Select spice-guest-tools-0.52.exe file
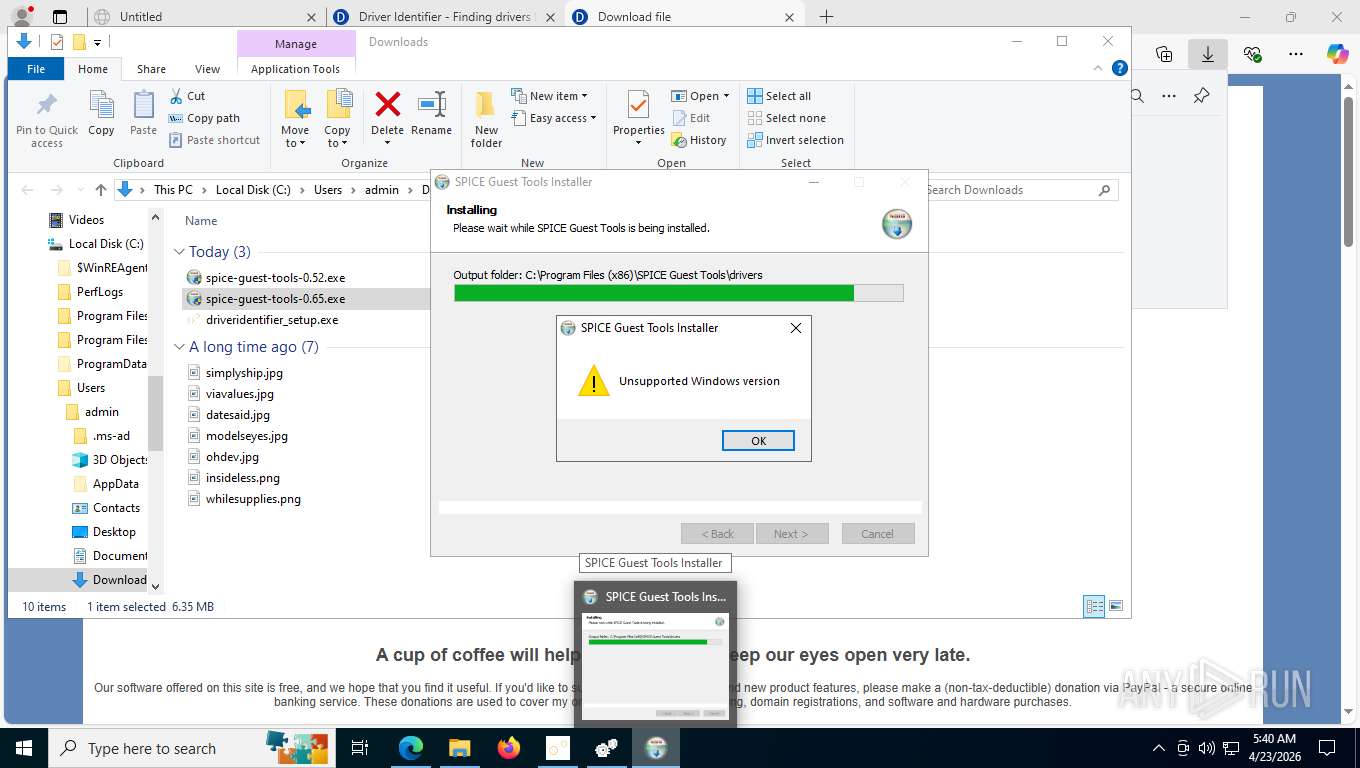 [275, 277]
